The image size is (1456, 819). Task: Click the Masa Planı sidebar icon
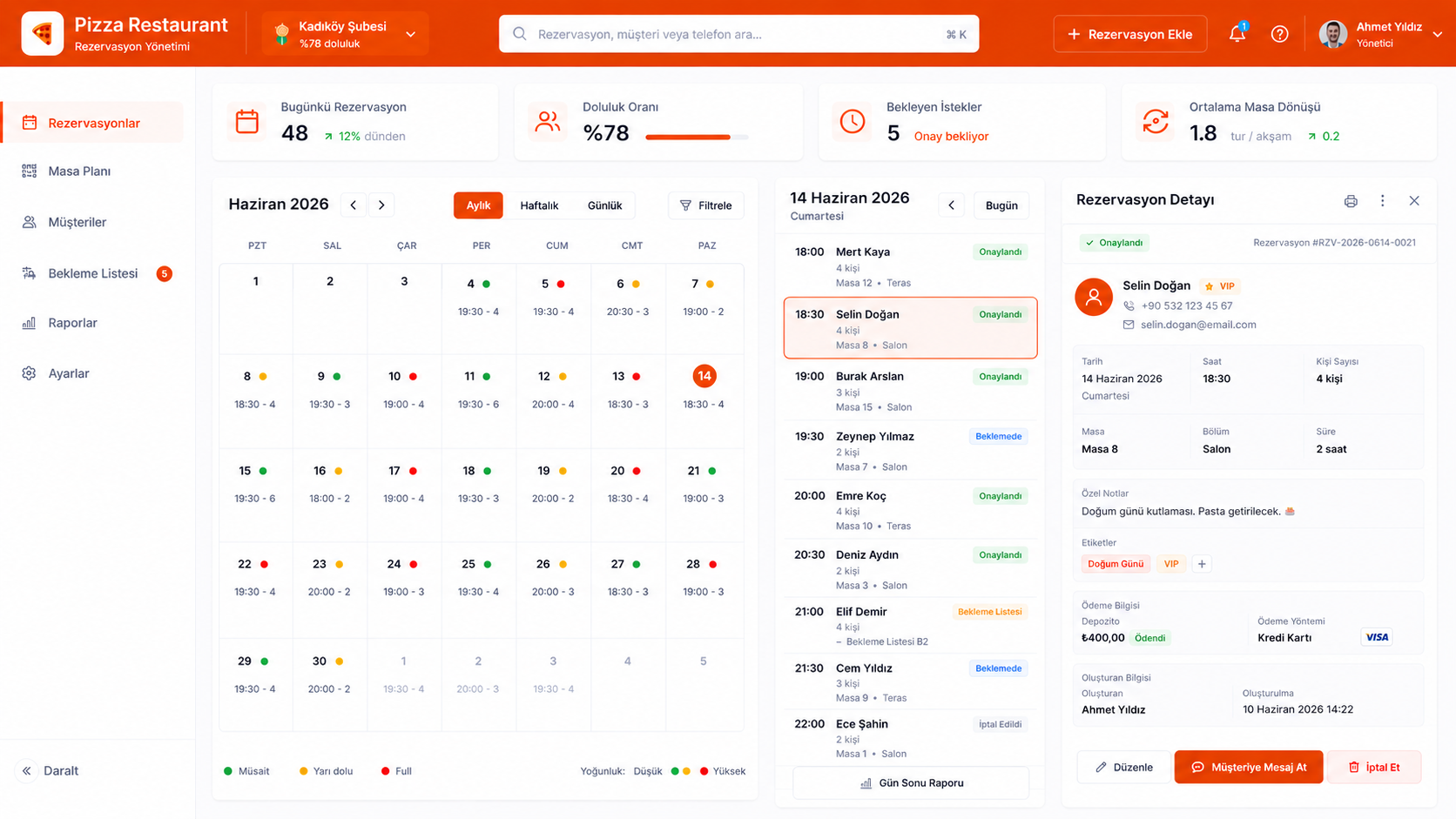(x=29, y=171)
